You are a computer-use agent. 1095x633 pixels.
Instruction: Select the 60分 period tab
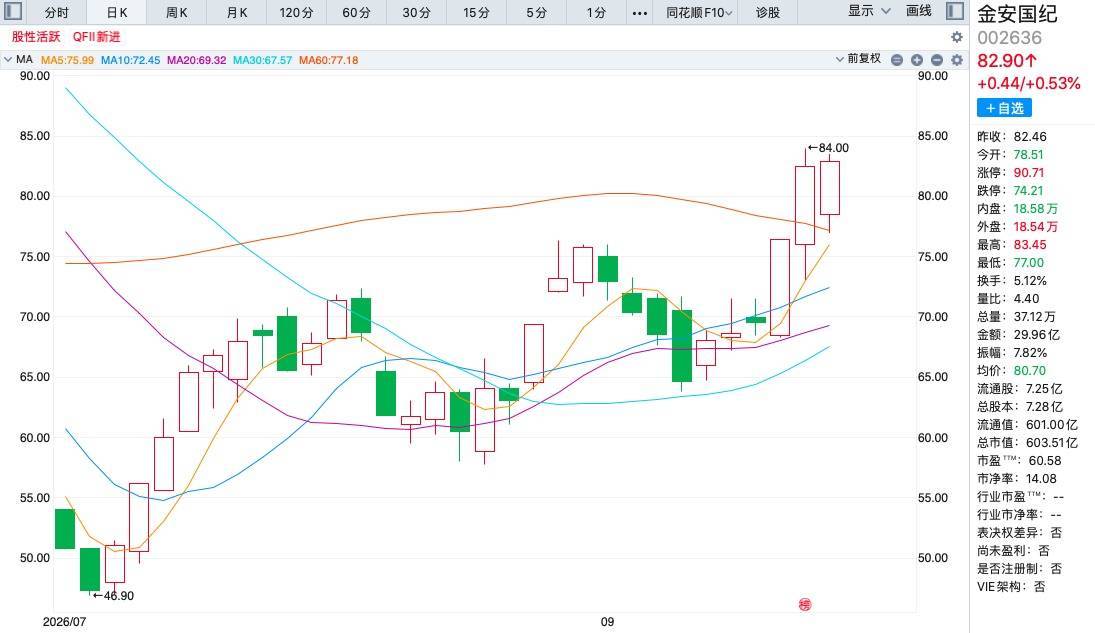[356, 13]
